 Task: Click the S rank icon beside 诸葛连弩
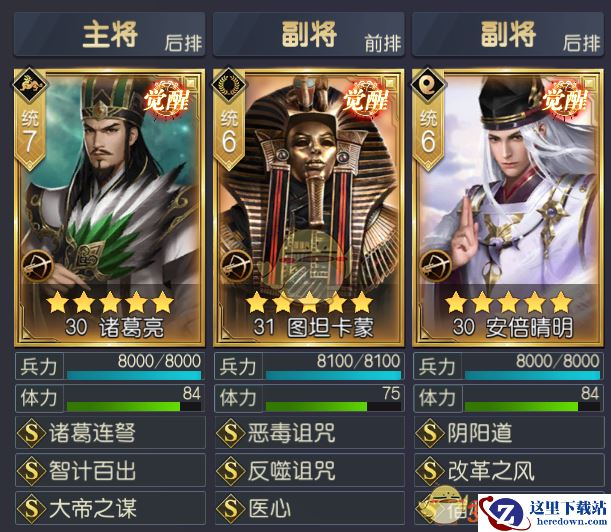click(x=32, y=433)
